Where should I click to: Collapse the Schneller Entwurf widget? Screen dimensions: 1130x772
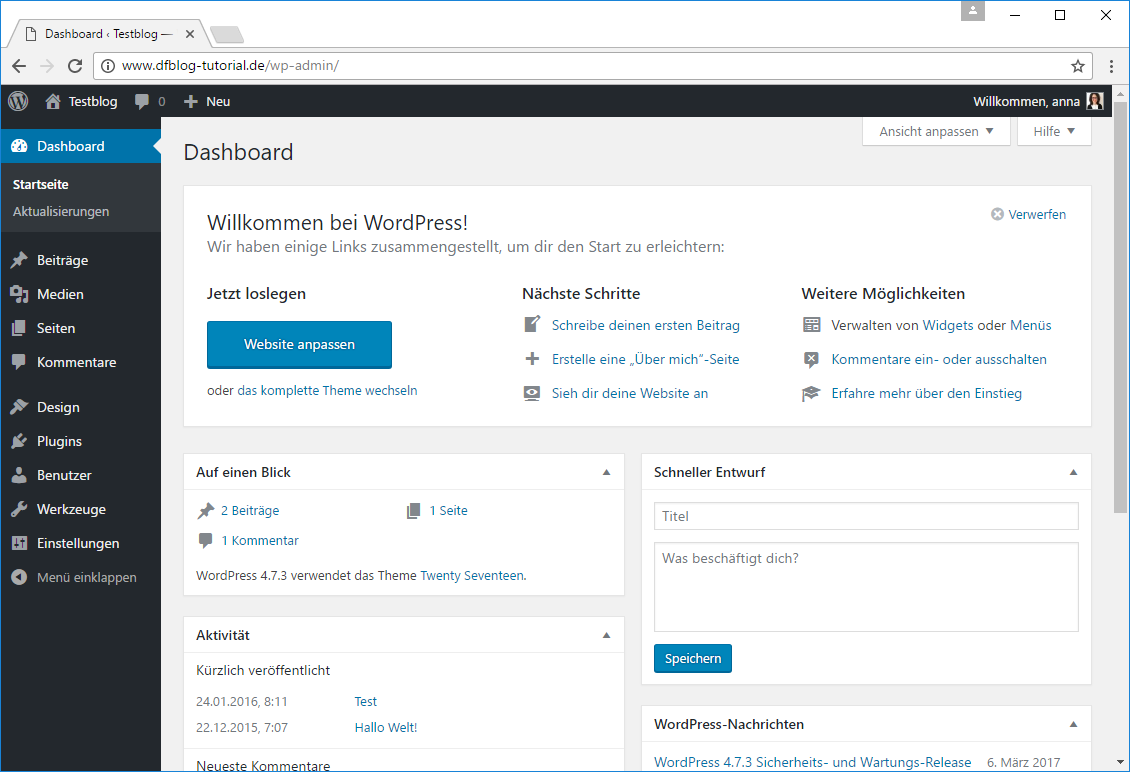(1073, 472)
